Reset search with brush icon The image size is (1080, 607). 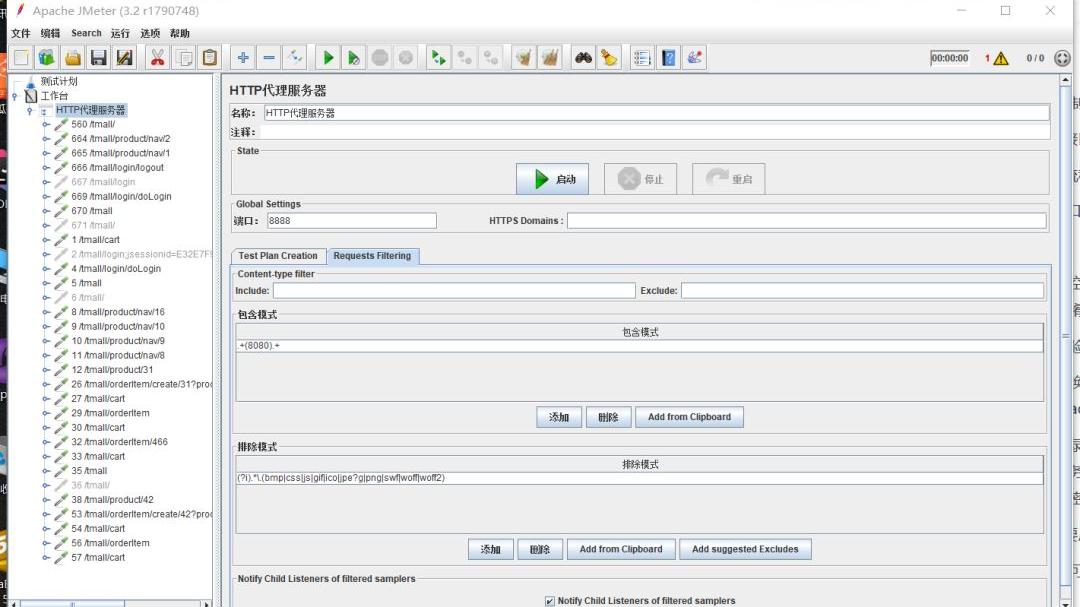click(x=609, y=58)
